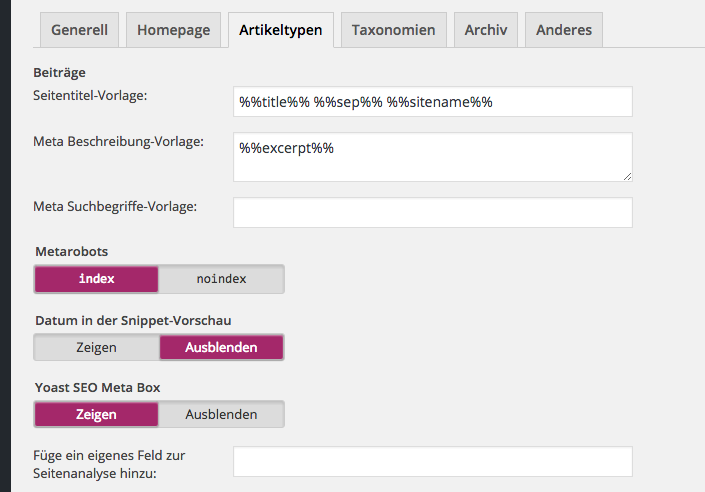The width and height of the screenshot is (705, 492).
Task: Click the Seitentitel-Vorlage label text
Action: (90, 95)
